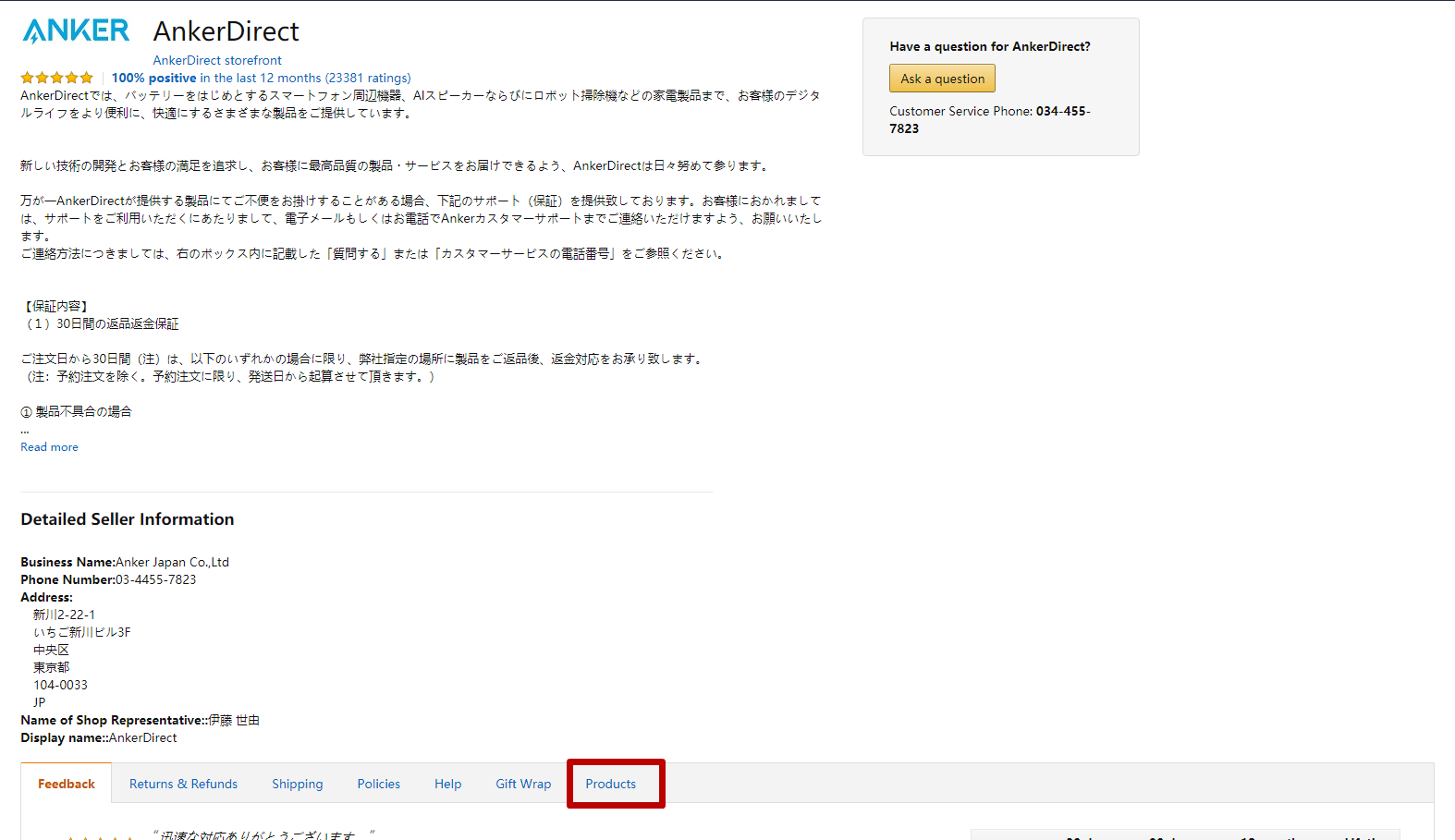Open the 100% positive ratings link
Image resolution: width=1455 pixels, height=840 pixels.
click(262, 78)
